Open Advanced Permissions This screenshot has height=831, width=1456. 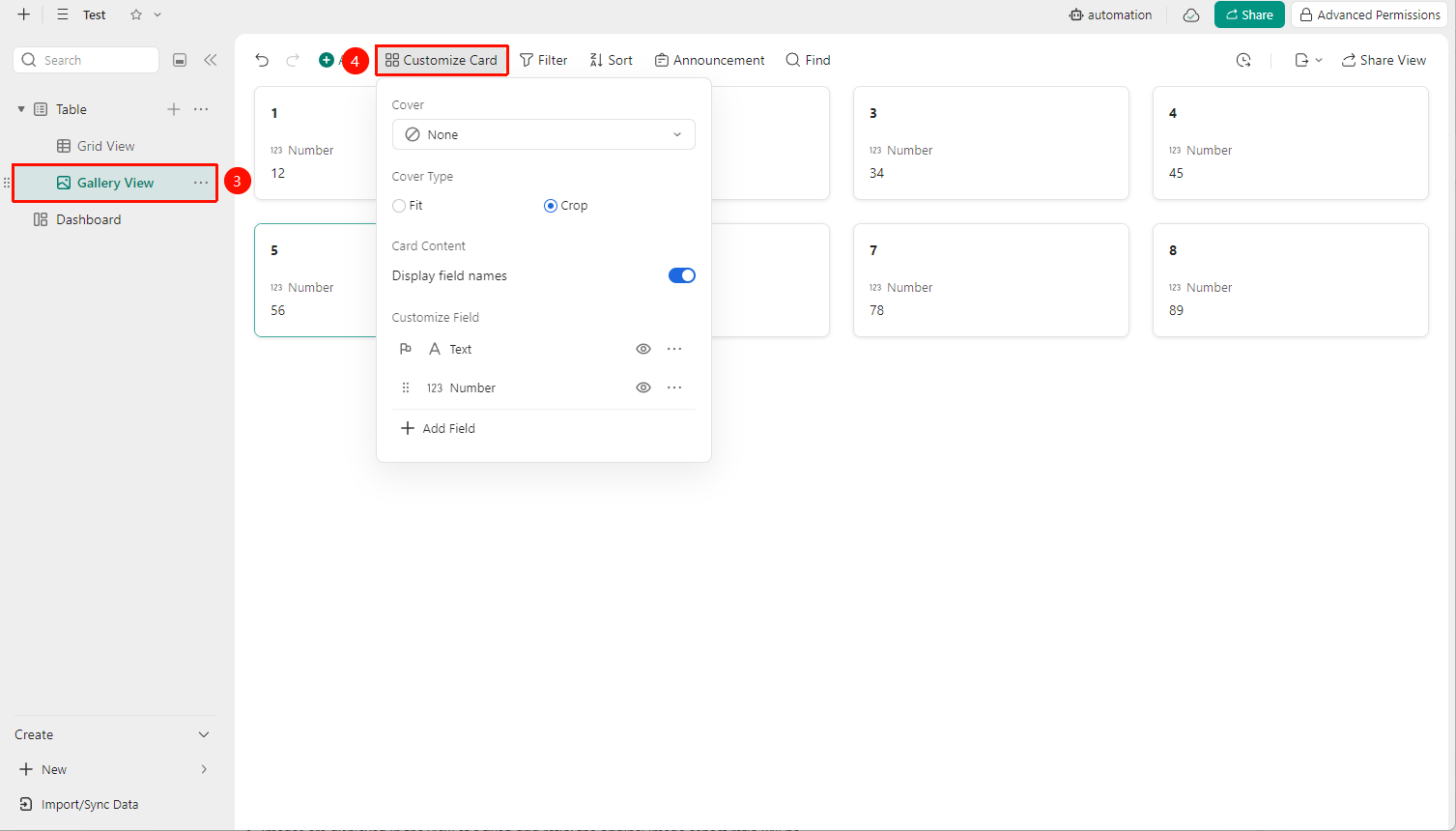tap(1370, 14)
